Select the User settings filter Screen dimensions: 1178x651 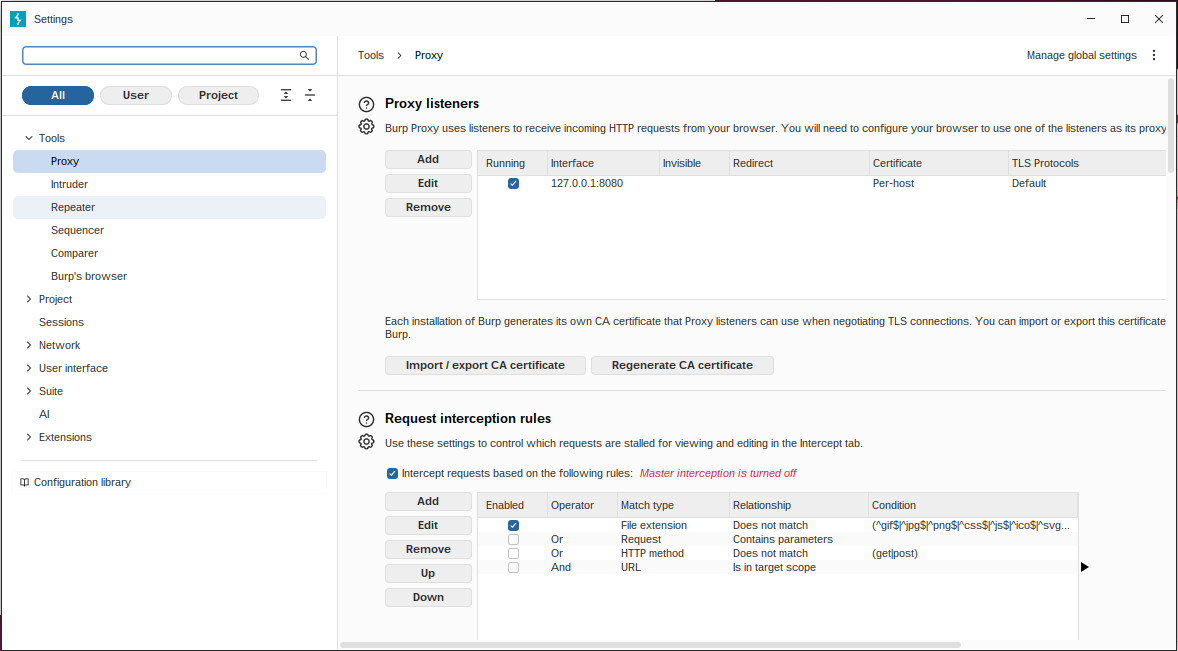pyautogui.click(x=136, y=95)
